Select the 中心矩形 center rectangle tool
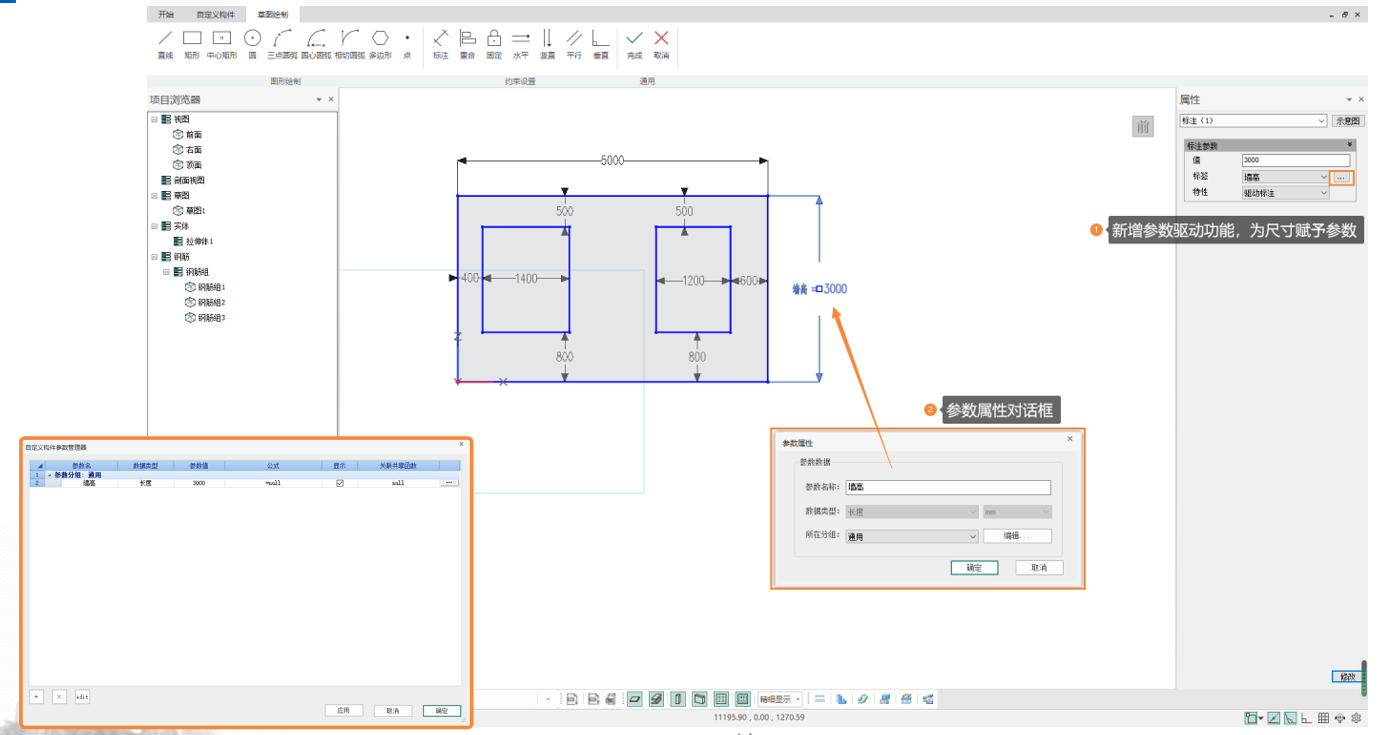The width and height of the screenshot is (1384, 735). [221, 40]
